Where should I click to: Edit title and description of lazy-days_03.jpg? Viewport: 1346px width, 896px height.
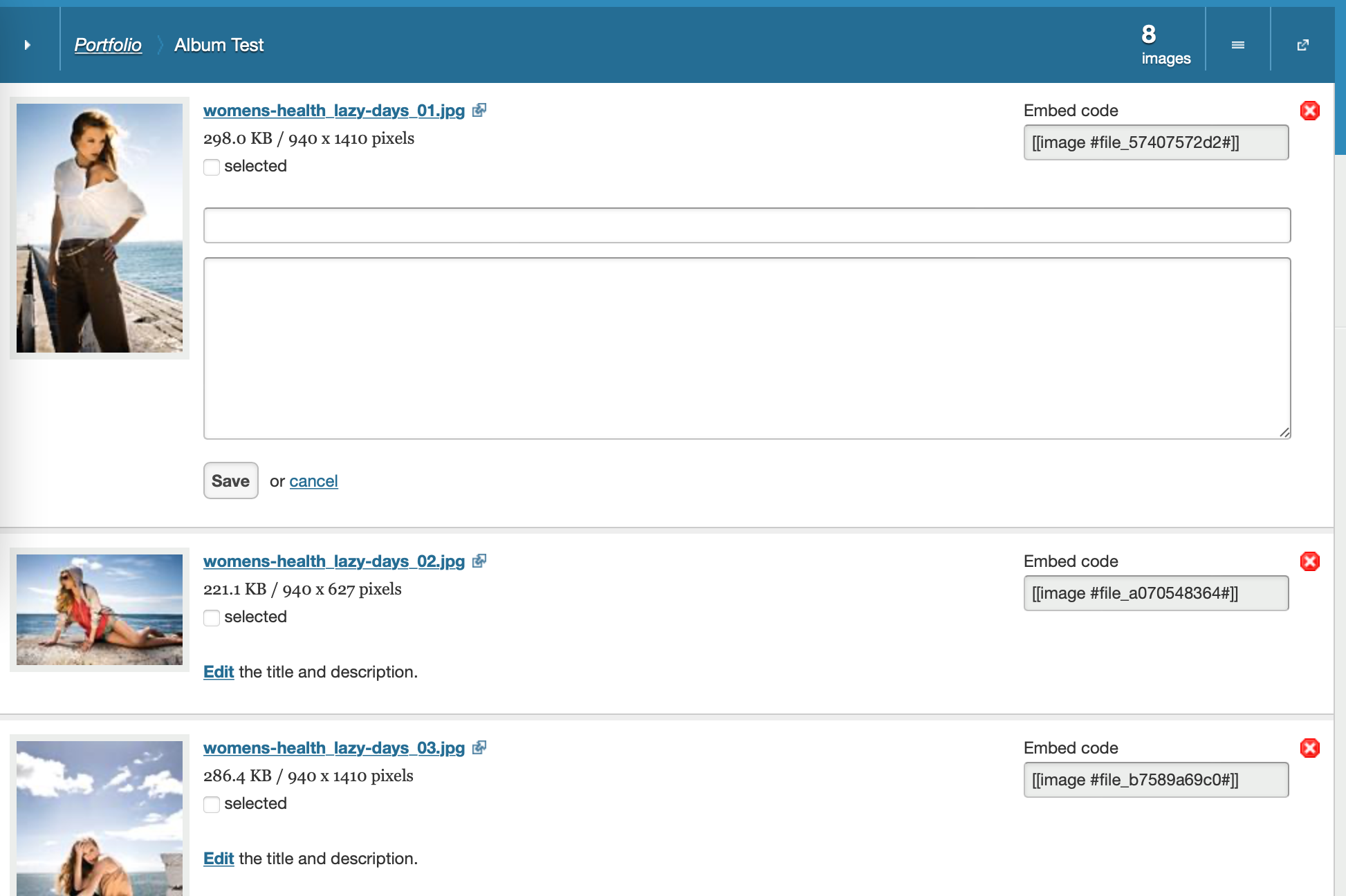(219, 859)
